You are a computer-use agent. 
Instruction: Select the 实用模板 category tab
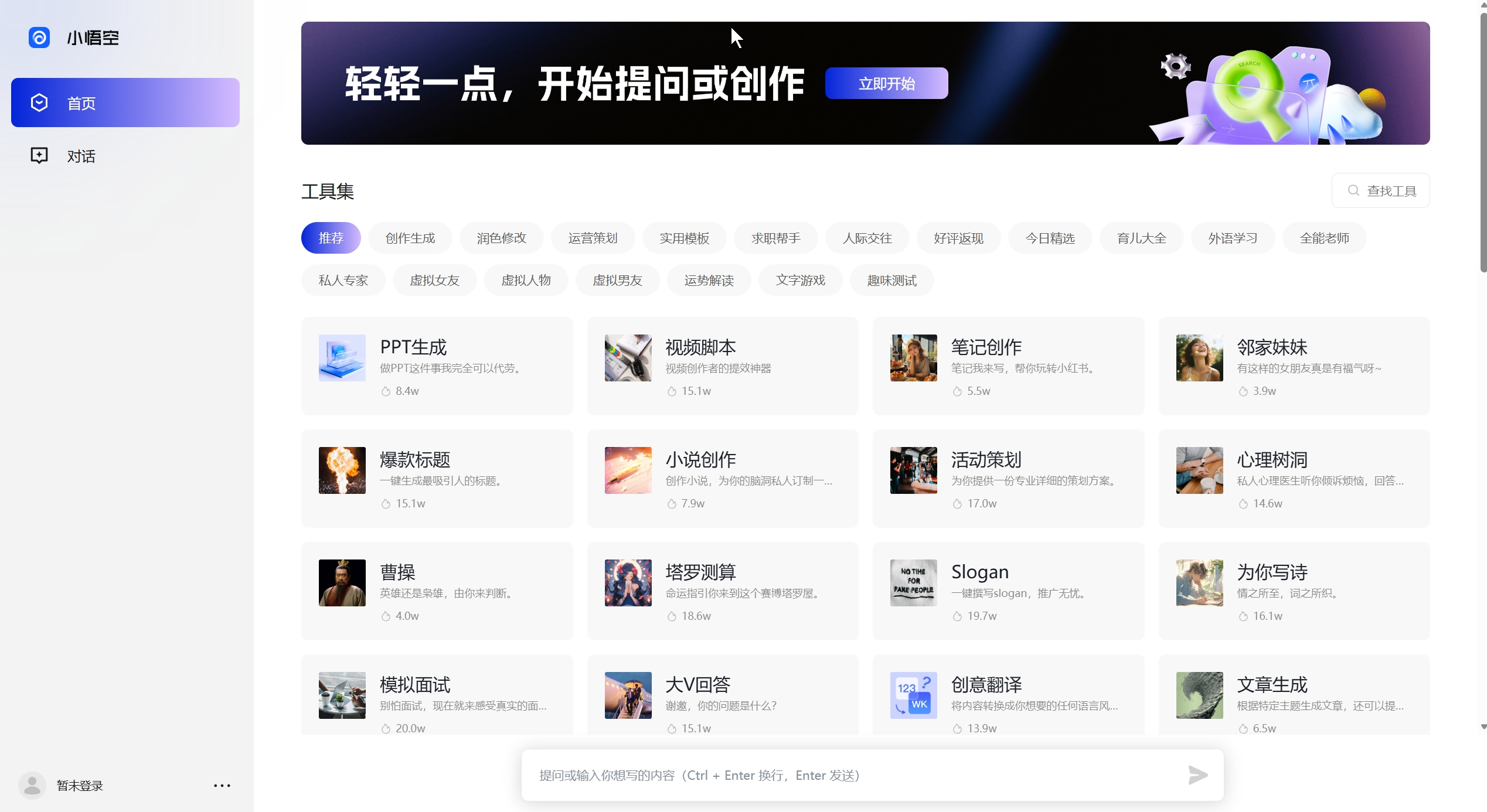coord(685,238)
